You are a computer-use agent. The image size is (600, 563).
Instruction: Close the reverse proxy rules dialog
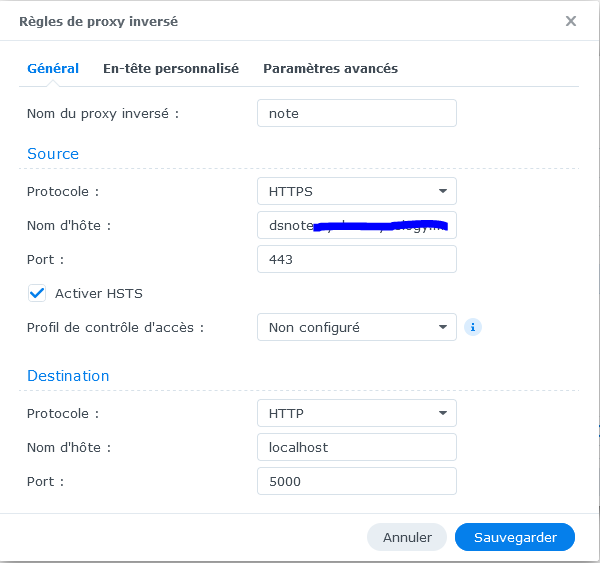pos(571,21)
